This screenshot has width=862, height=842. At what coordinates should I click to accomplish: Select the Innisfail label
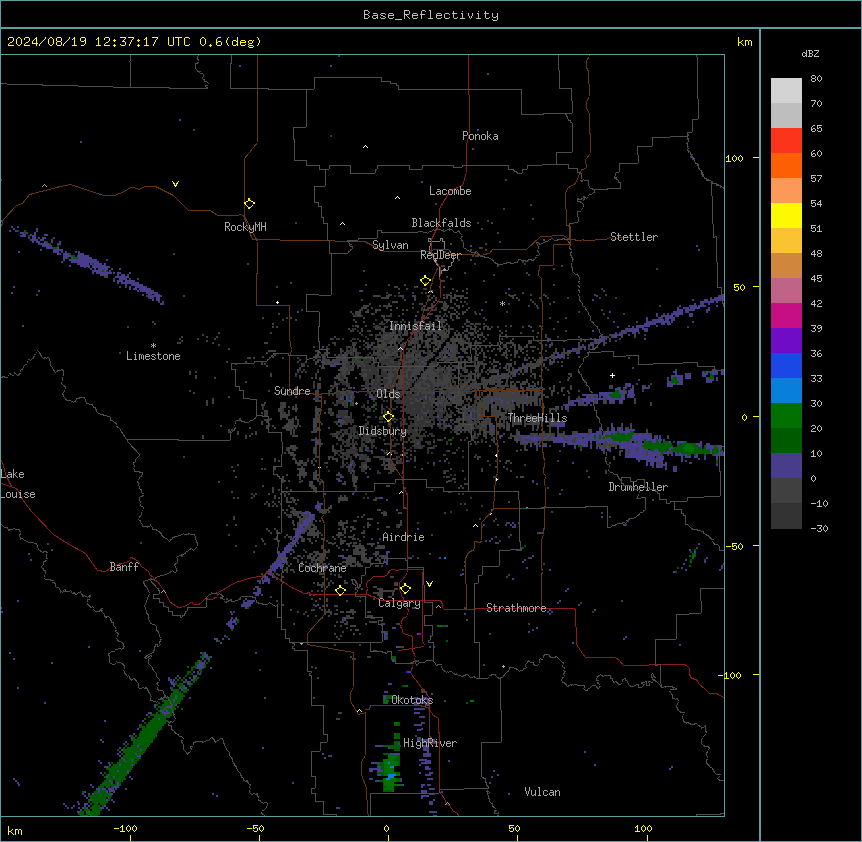[x=416, y=326]
